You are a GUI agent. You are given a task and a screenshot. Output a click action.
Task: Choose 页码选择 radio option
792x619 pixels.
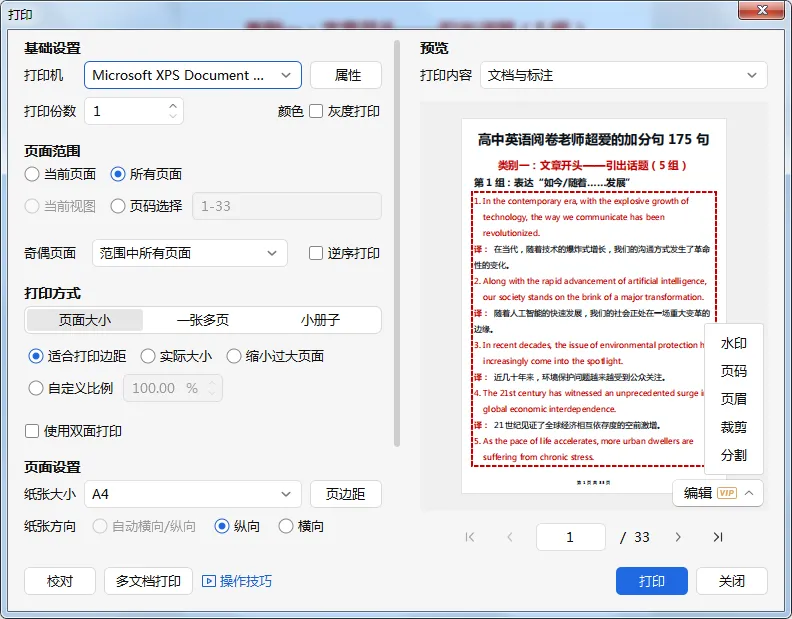click(x=118, y=206)
